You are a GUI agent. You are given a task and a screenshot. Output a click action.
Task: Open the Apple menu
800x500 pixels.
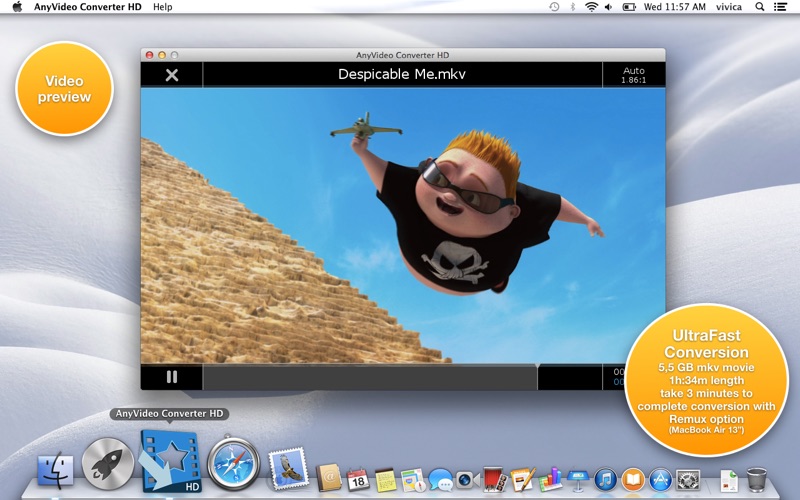tap(17, 7)
